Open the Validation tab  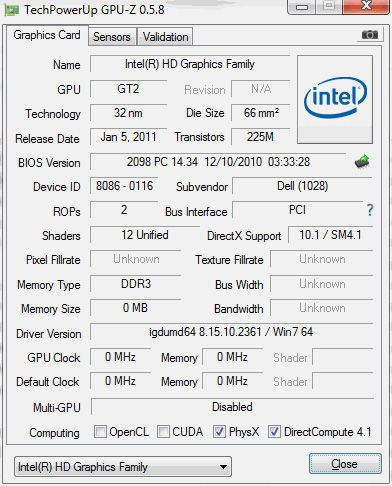point(165,37)
